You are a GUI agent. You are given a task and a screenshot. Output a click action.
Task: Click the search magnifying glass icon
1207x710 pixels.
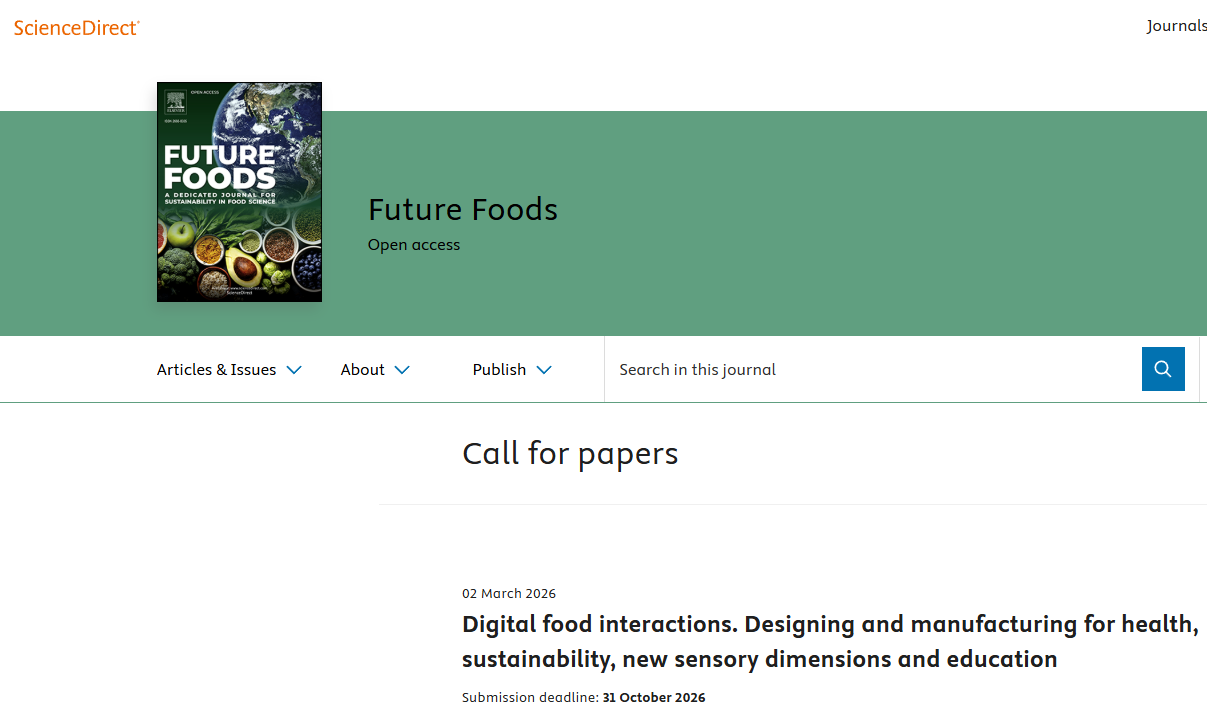pyautogui.click(x=1163, y=369)
